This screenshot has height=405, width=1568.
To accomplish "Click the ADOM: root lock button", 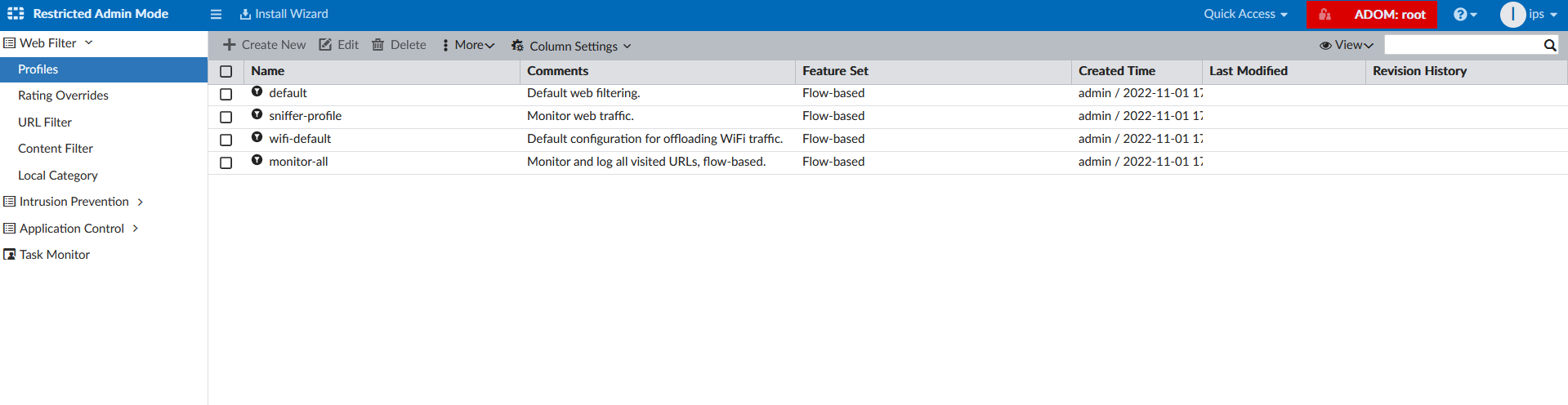I will coord(1372,15).
